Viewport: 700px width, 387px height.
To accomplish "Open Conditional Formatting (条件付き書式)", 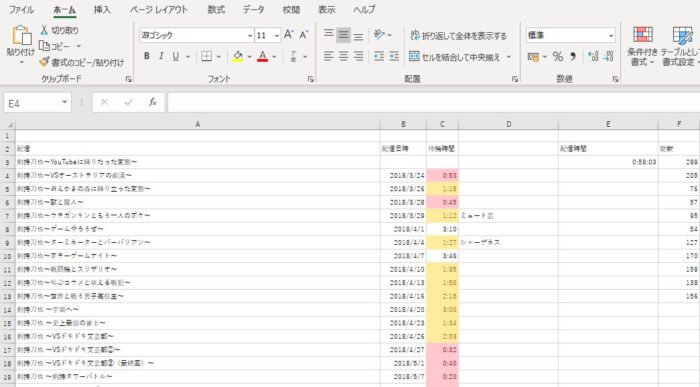I will click(642, 46).
